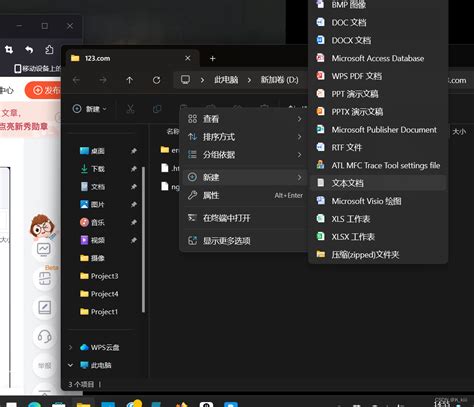This screenshot has width=474, height=407.
Task: Click the headset support icon
Action: click(x=44, y=336)
